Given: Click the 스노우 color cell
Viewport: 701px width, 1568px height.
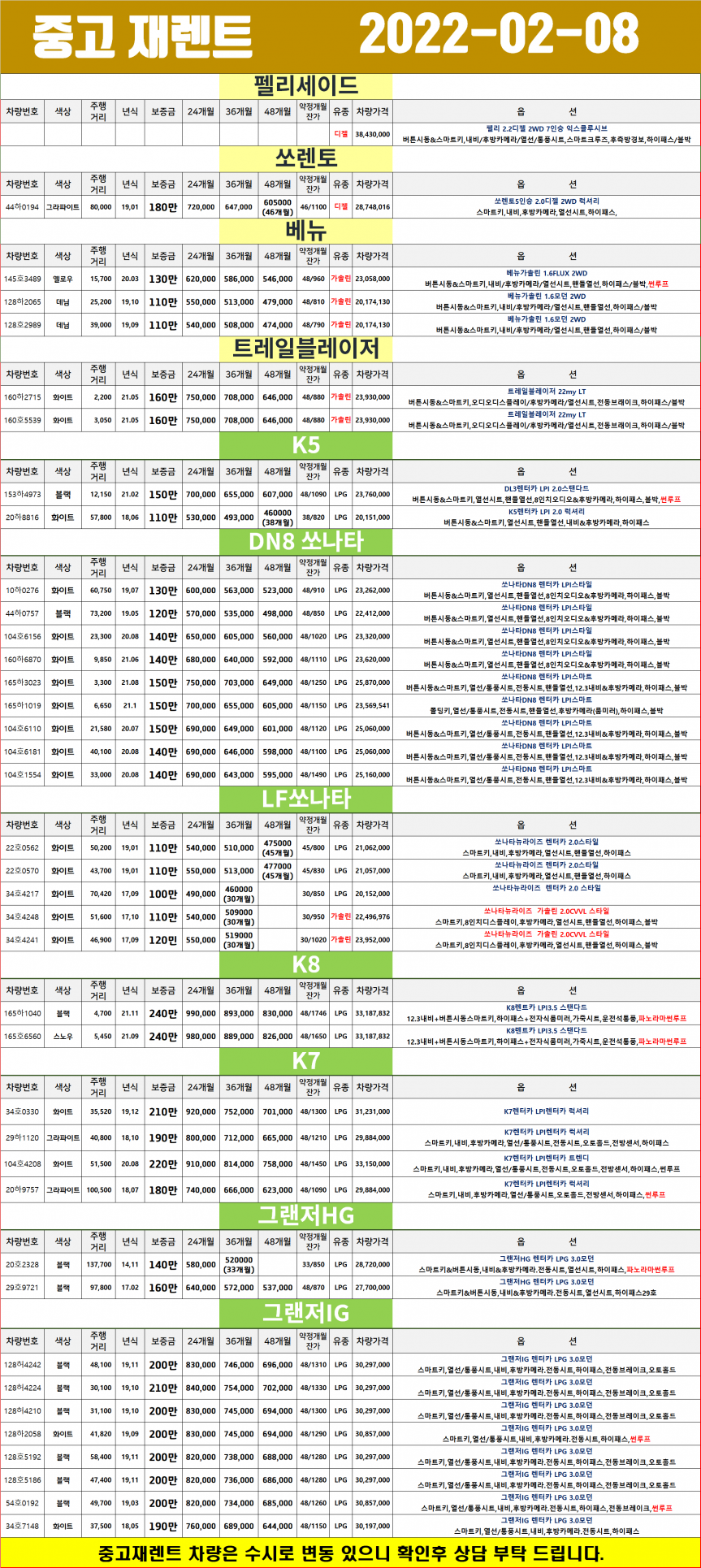Looking at the screenshot, I should (63, 1036).
